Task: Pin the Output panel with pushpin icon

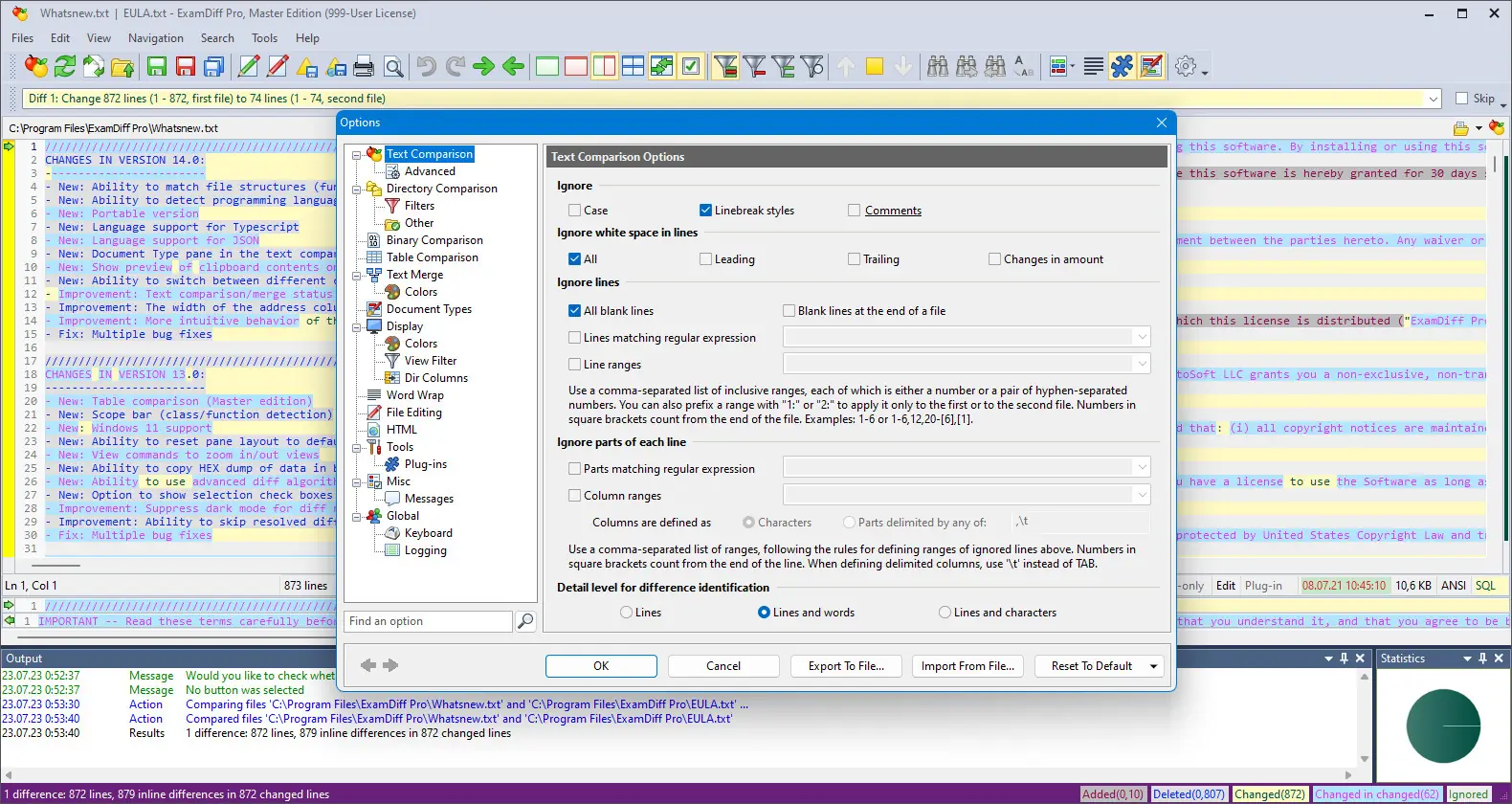Action: point(1344,659)
